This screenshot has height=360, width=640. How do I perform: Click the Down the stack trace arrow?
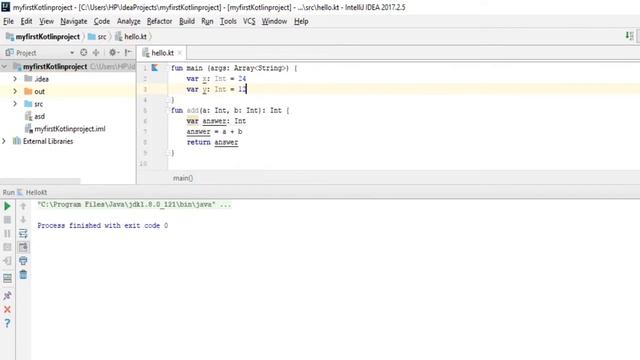[23, 220]
